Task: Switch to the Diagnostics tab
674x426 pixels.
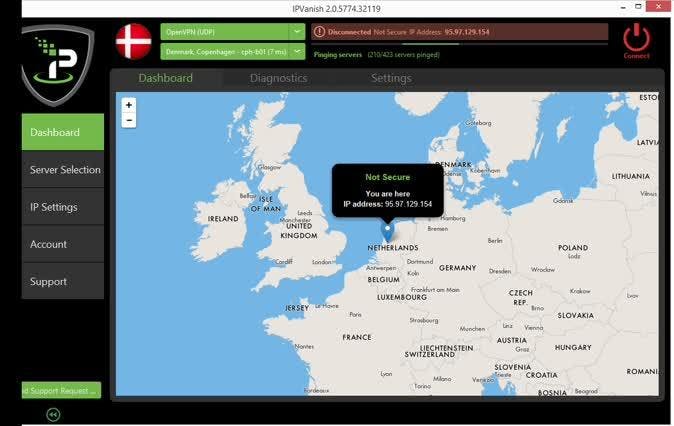Action: click(x=279, y=78)
